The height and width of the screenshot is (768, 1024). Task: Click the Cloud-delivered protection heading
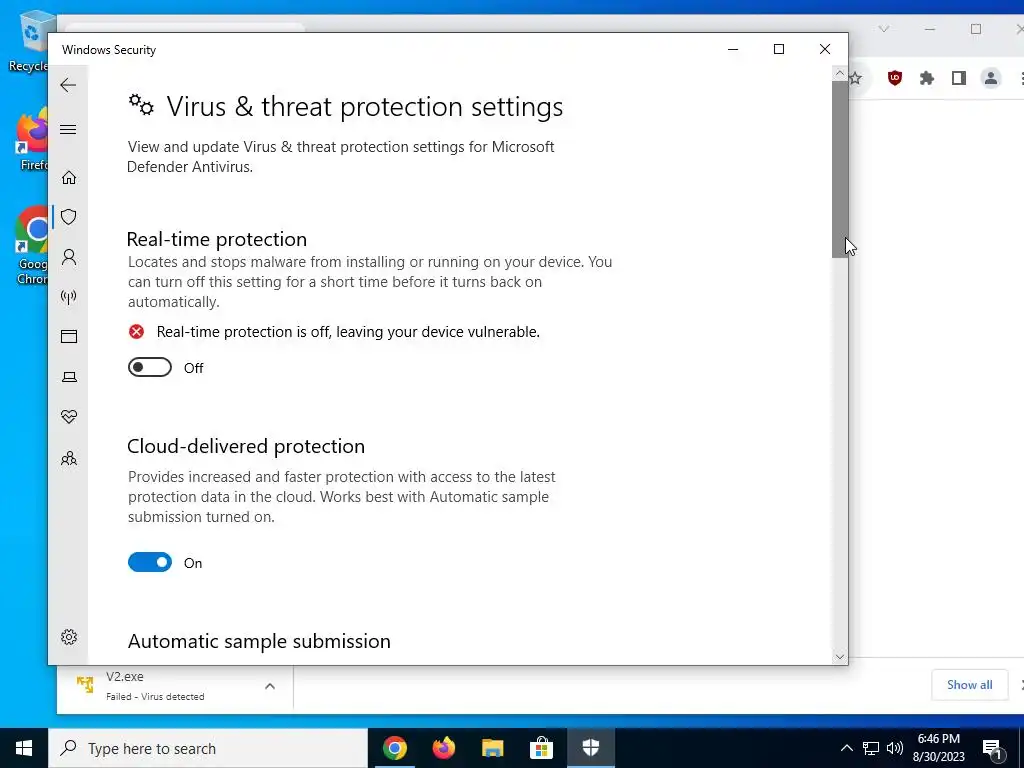point(246,446)
